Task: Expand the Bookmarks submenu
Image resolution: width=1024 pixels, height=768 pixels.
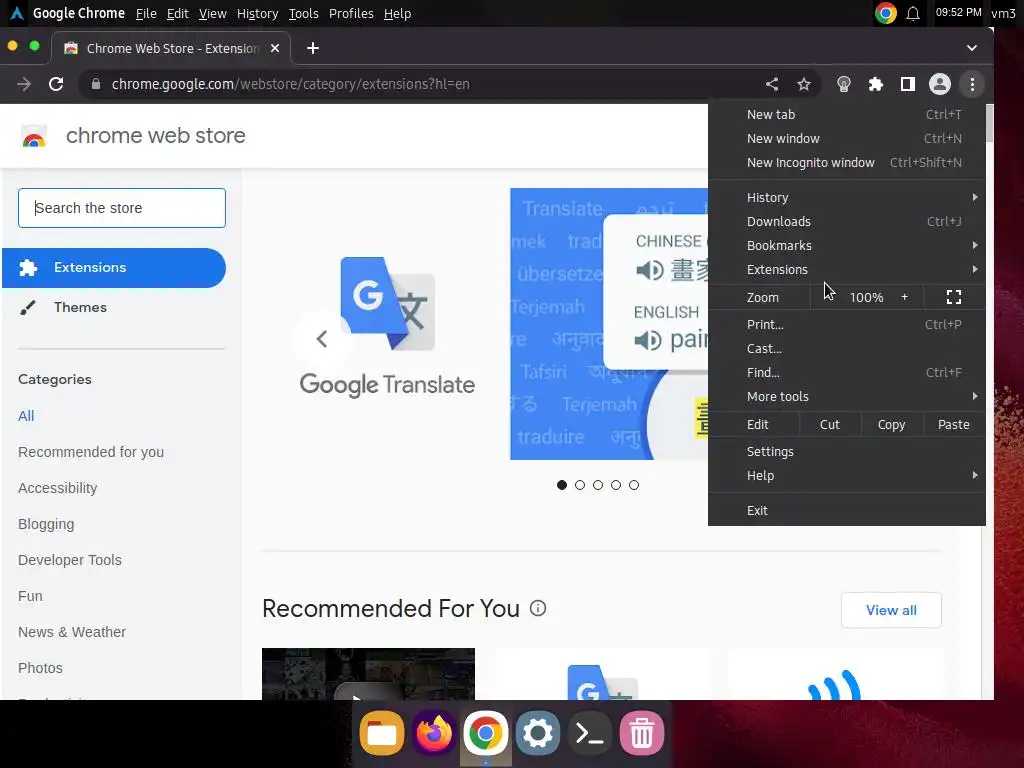Action: [846, 246]
